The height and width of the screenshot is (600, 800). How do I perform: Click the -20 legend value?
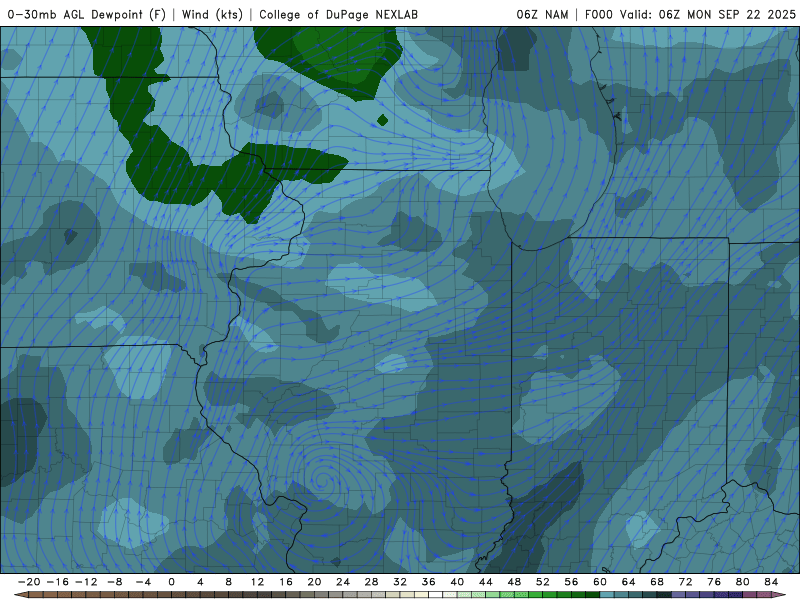coord(29,582)
